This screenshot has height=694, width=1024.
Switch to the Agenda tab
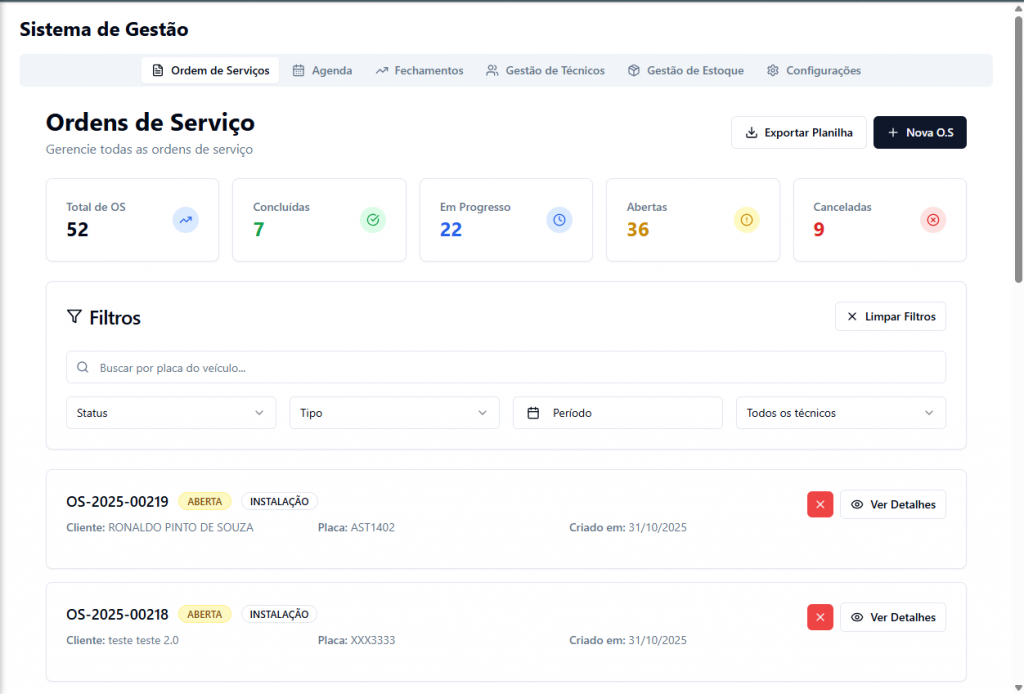(x=322, y=71)
